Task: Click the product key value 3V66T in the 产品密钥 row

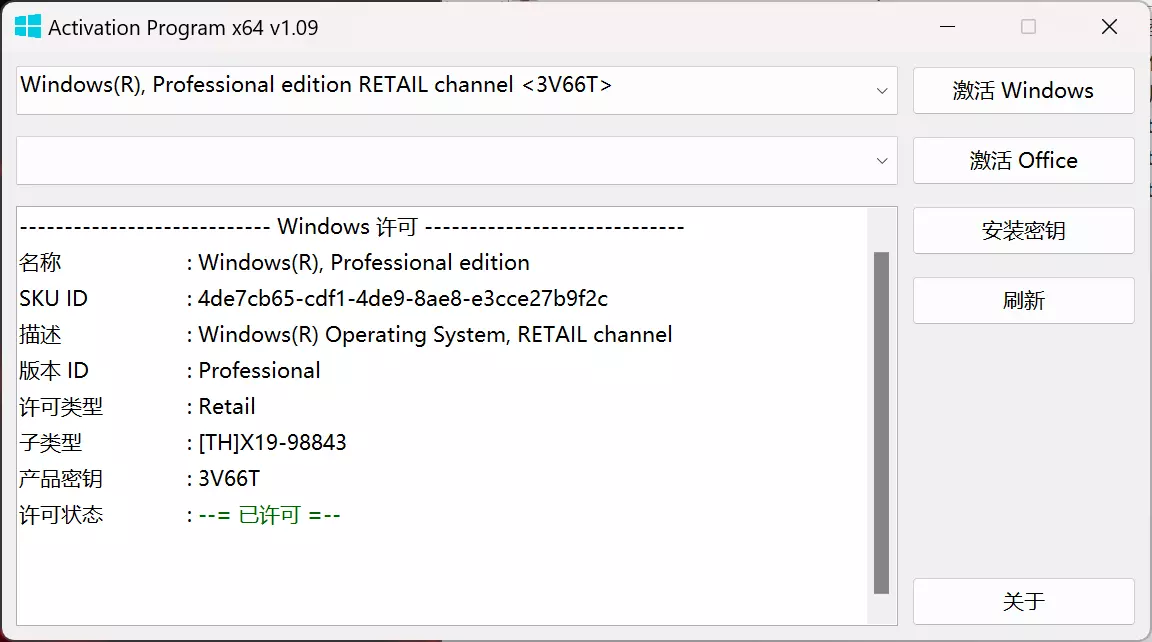Action: click(x=229, y=479)
